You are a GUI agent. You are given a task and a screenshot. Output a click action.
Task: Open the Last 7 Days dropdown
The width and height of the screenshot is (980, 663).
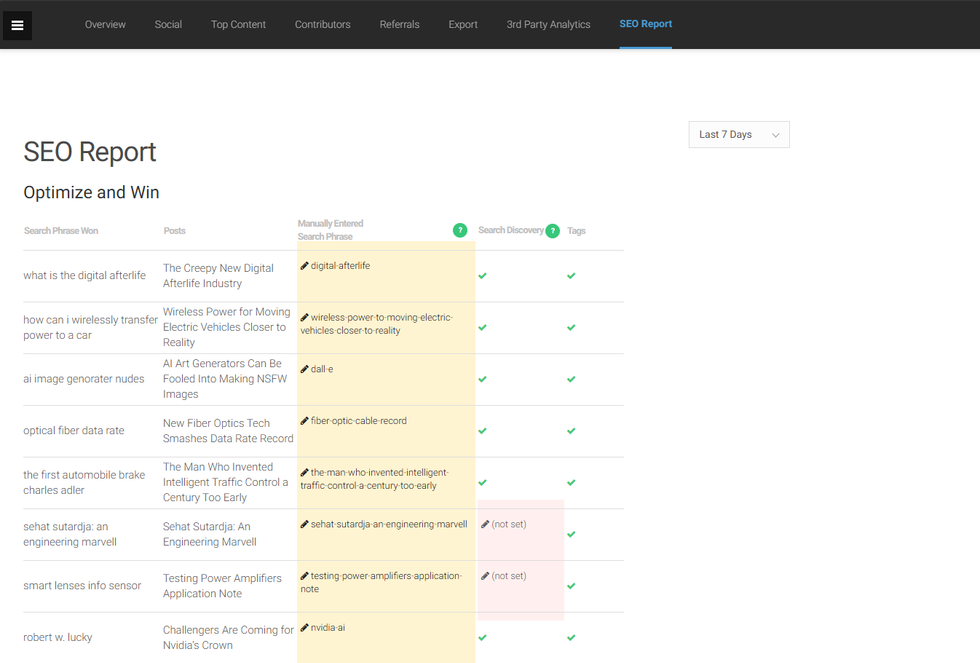point(738,135)
